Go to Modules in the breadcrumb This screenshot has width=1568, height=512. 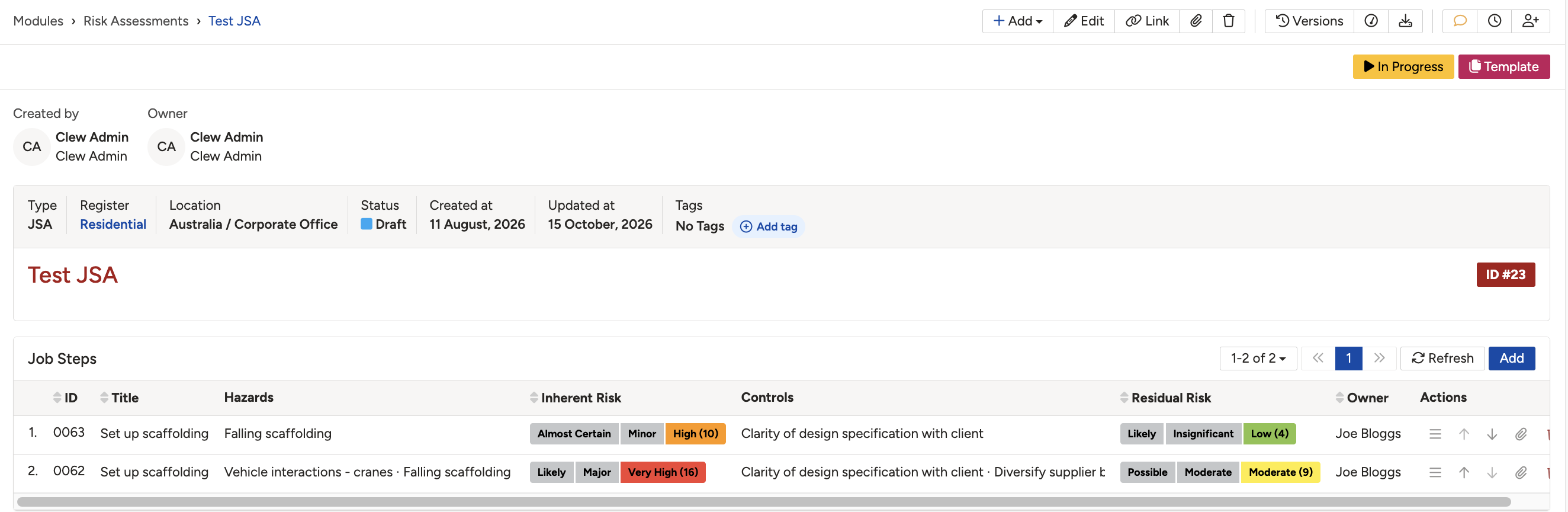pos(38,21)
